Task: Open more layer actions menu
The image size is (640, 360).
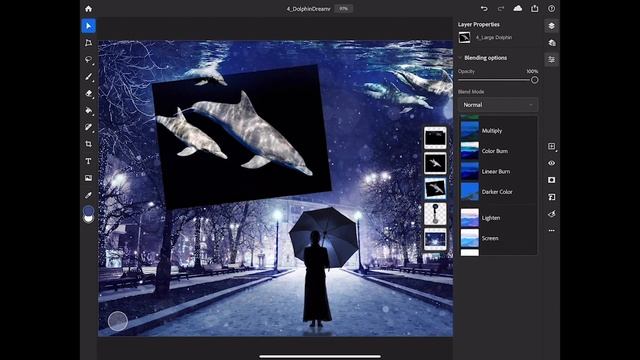Action: (x=551, y=231)
